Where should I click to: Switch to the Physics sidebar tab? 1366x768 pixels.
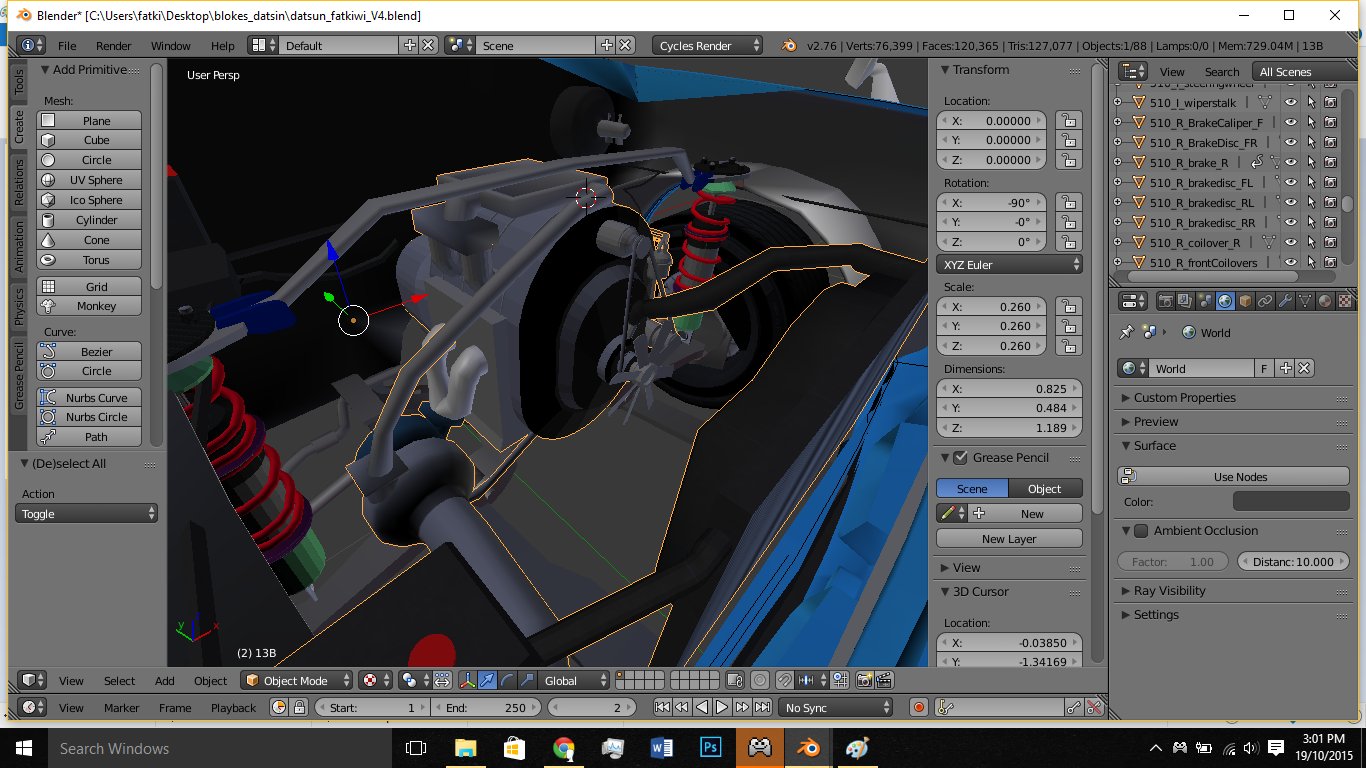point(18,307)
